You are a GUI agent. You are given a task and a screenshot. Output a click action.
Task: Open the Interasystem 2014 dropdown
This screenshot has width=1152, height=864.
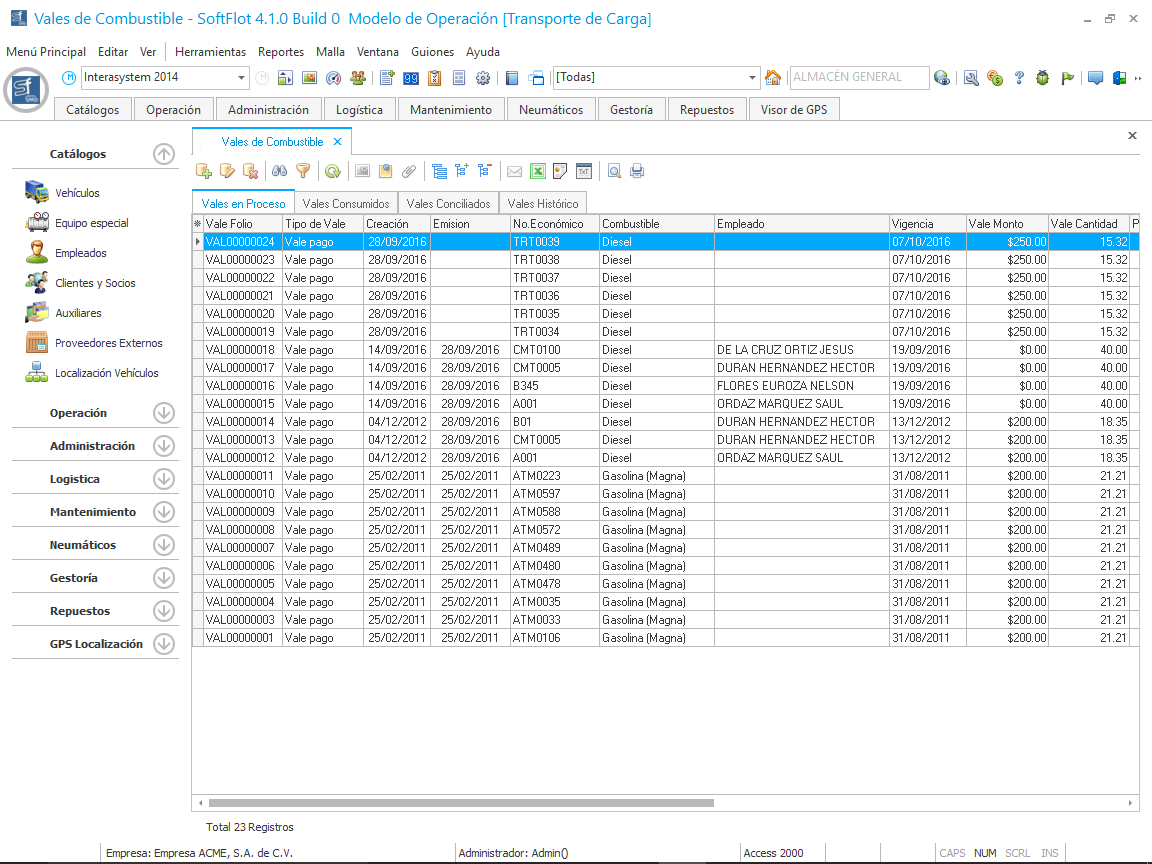coord(242,78)
